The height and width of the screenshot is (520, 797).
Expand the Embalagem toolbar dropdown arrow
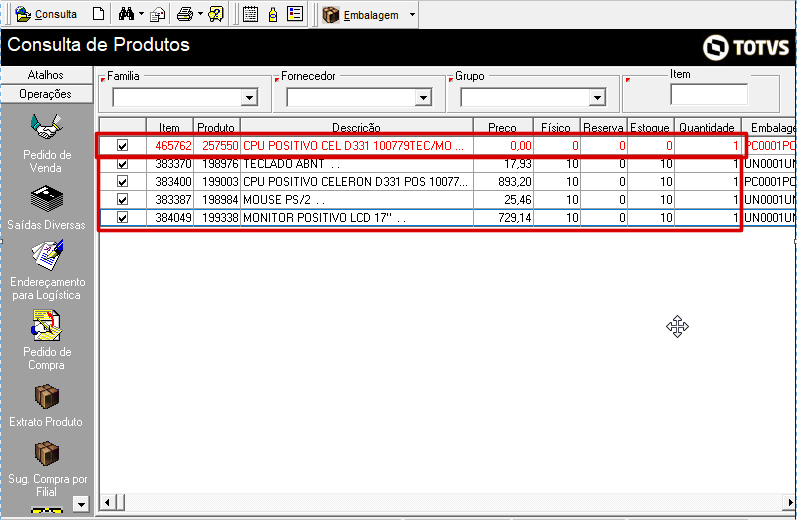[x=412, y=15]
